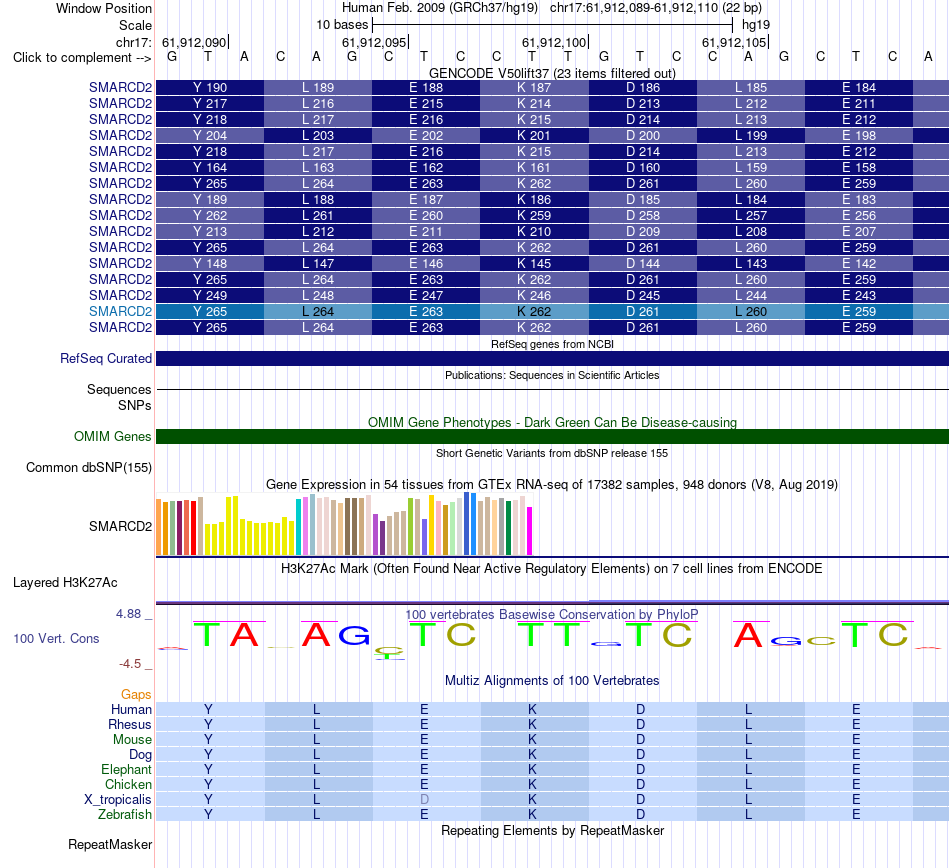Click 'Repeating Elements by RepeatMasker' title
This screenshot has height=868, width=950.
[552, 830]
